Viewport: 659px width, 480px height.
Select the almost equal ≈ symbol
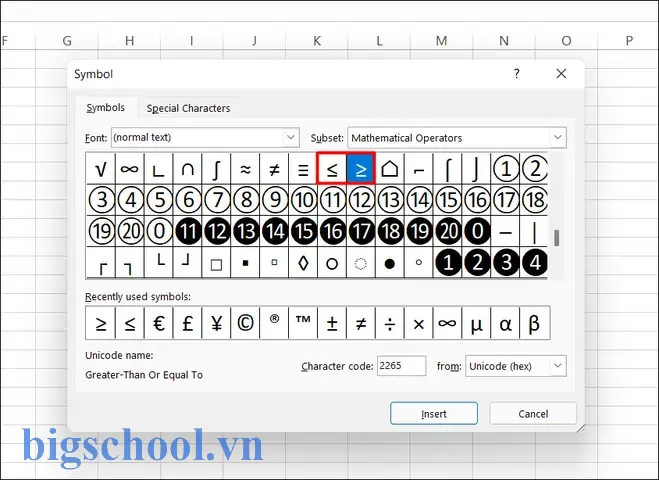click(x=245, y=169)
